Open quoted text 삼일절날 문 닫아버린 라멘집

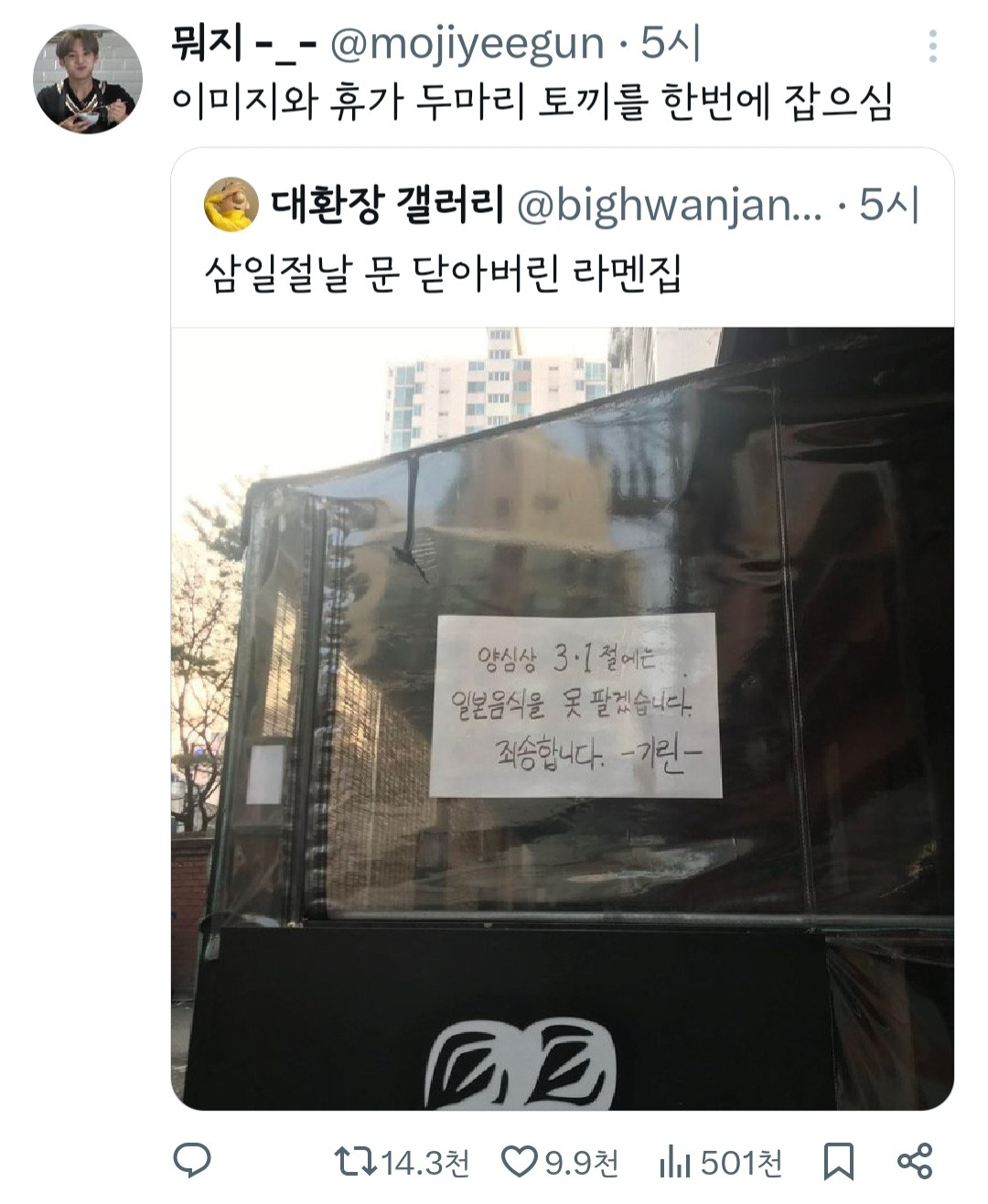443,274
